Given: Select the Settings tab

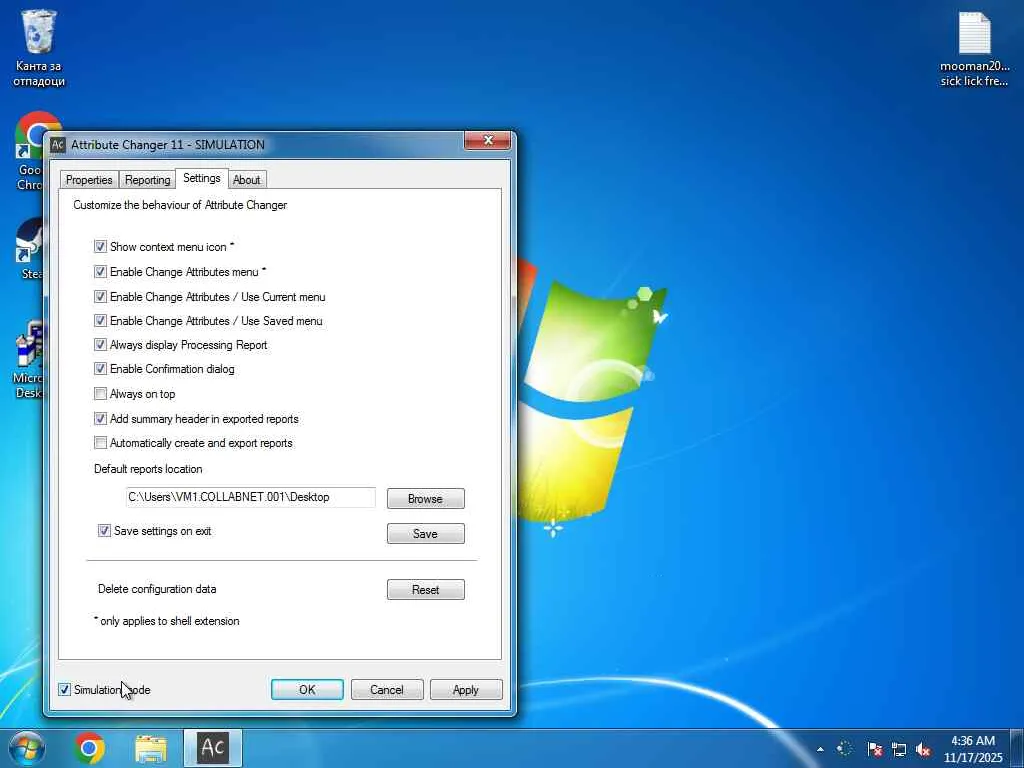Looking at the screenshot, I should [x=202, y=178].
